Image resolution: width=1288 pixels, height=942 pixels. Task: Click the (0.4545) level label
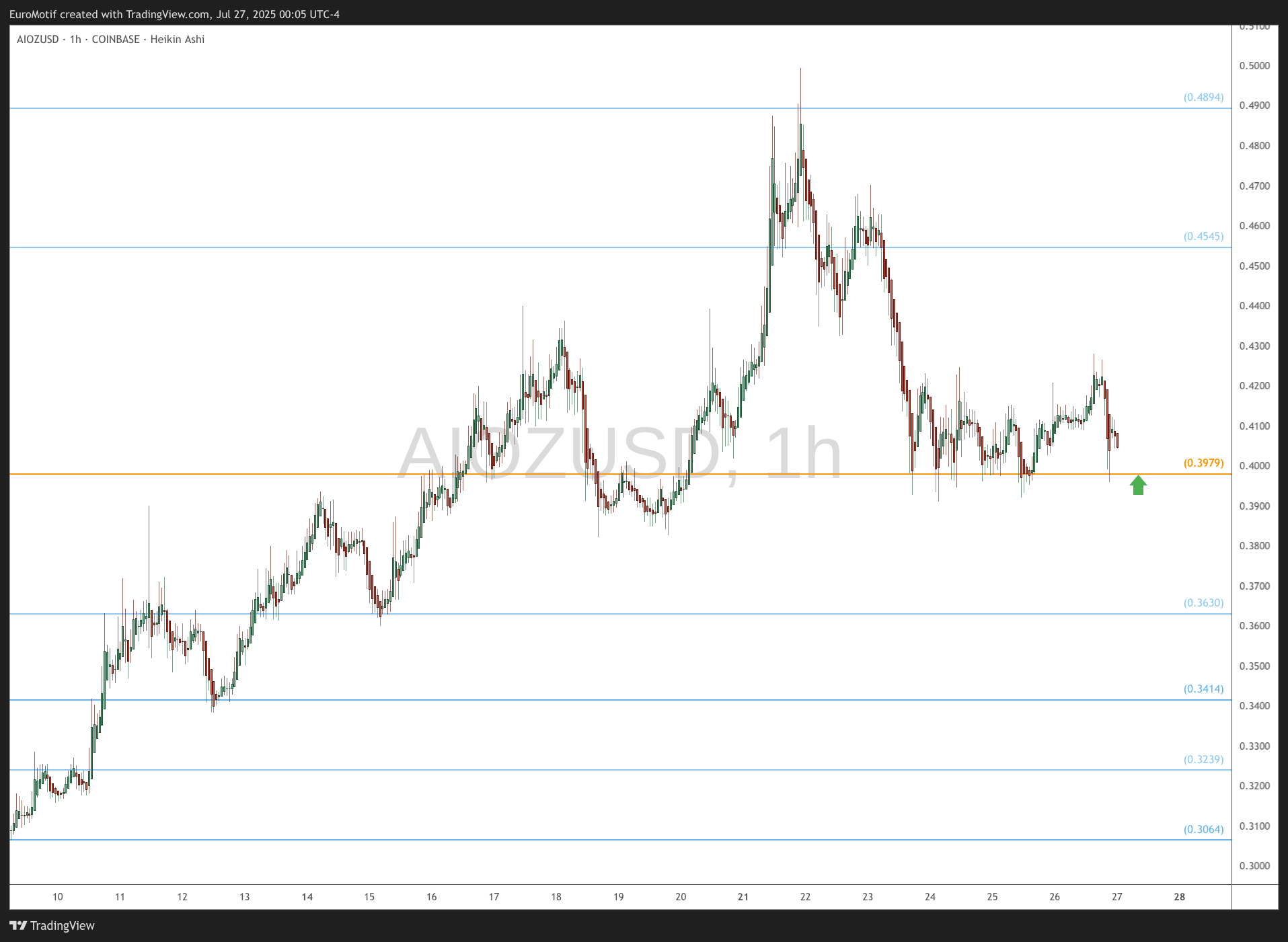1203,237
